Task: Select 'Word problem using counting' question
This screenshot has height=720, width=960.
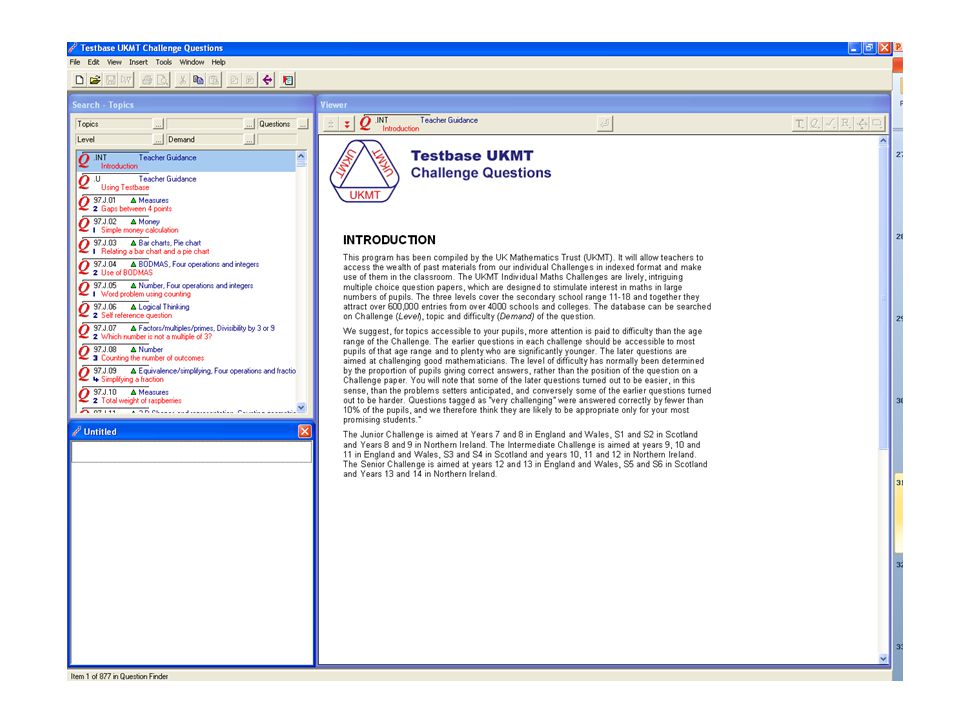Action: (186, 290)
